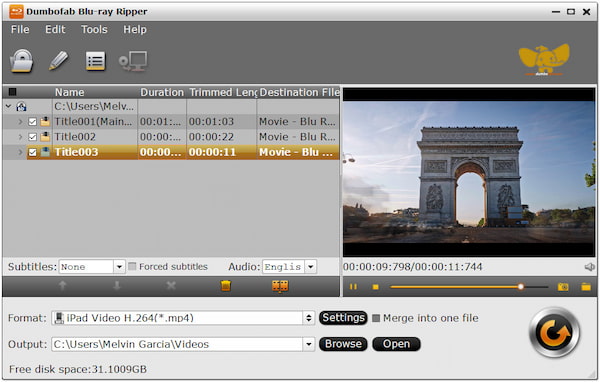Click trimmed length 00:00:11

(212, 152)
